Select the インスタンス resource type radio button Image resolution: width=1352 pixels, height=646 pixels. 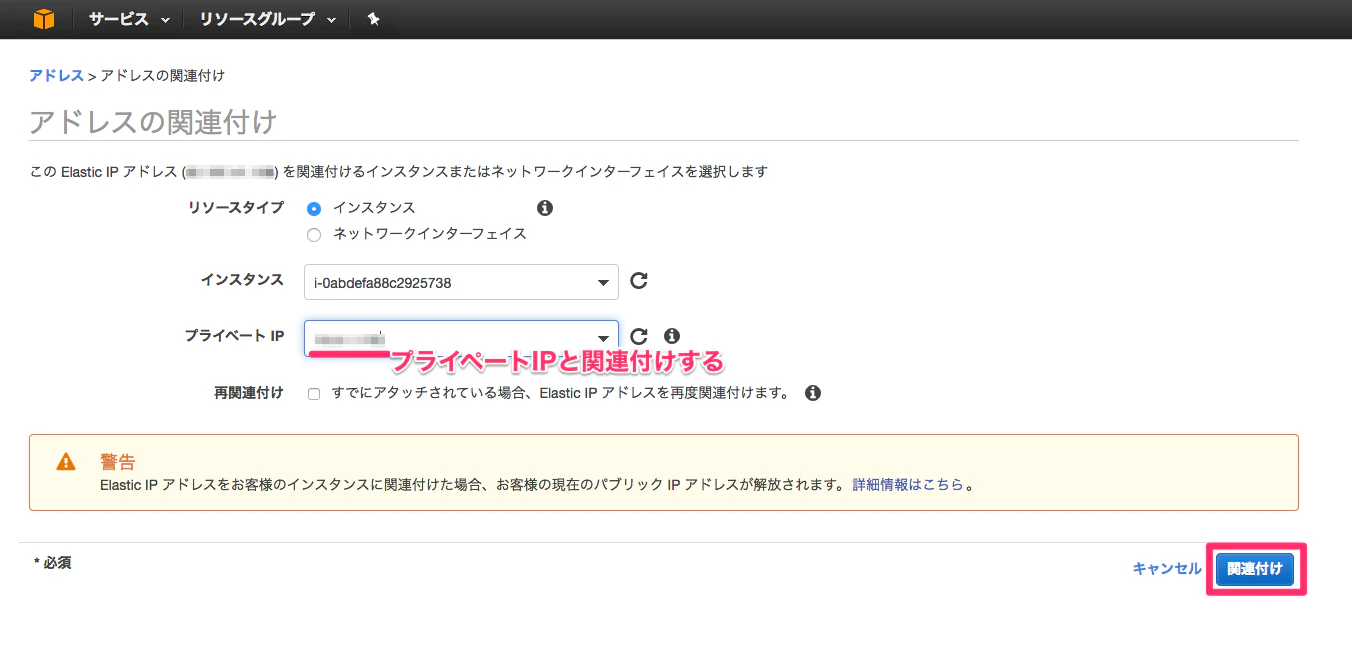coord(314,208)
